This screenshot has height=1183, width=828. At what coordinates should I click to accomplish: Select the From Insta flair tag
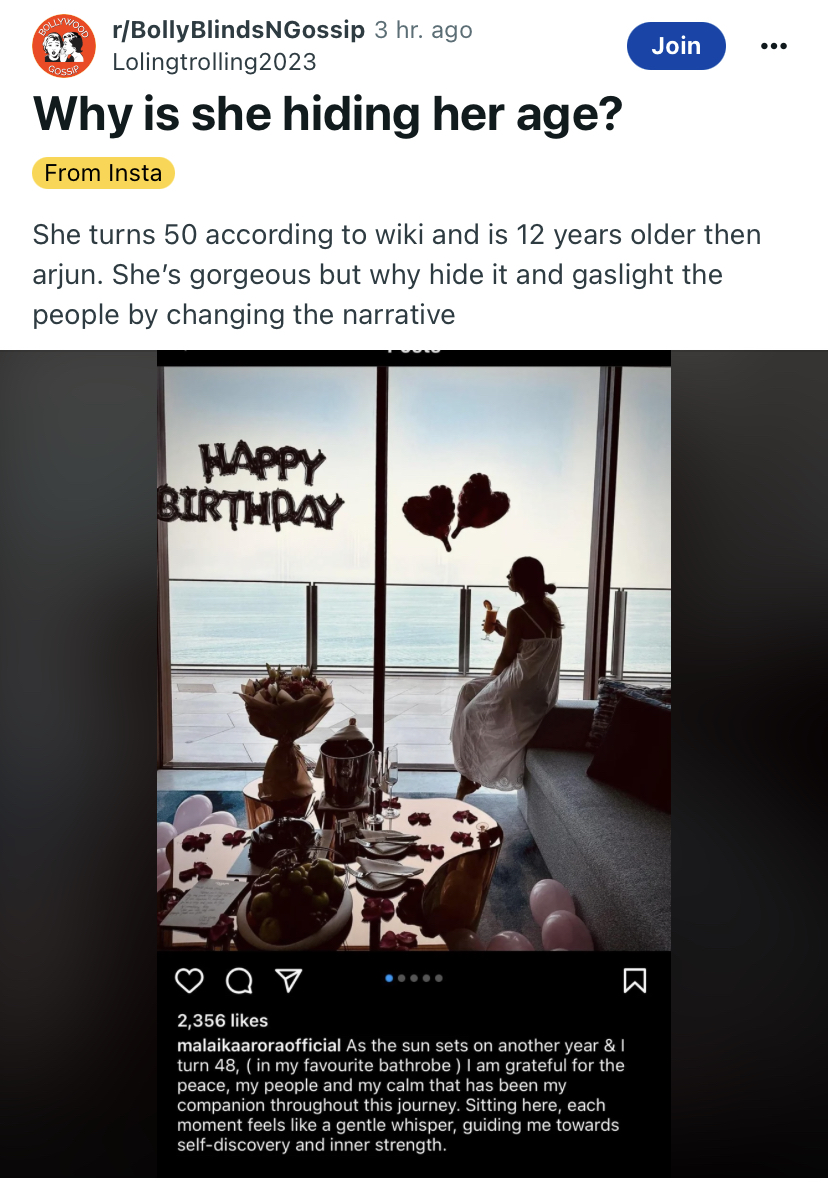pos(103,173)
